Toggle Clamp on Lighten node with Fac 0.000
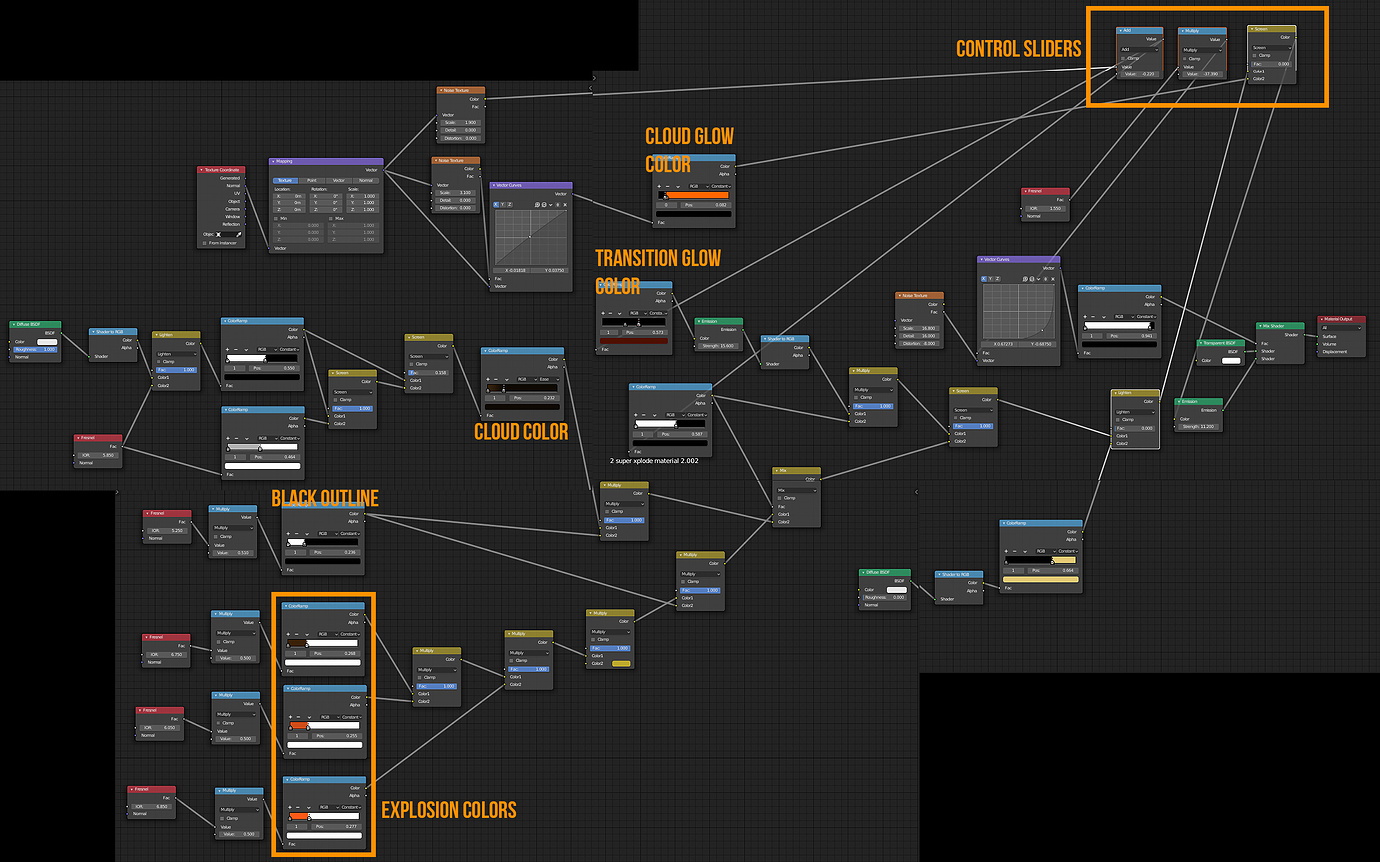 [1118, 420]
